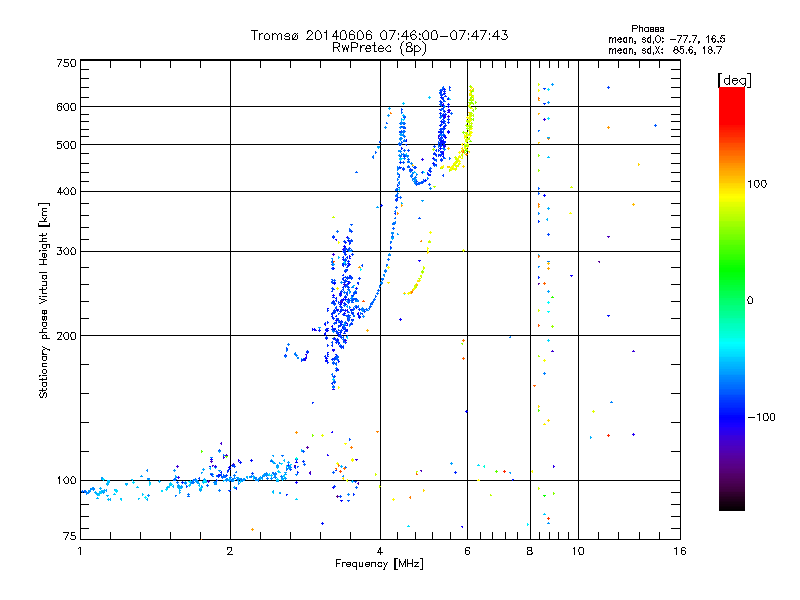Select the 'mean, sd,X: 85.6, 18.7' line
The width and height of the screenshot is (800, 600).
pos(665,50)
